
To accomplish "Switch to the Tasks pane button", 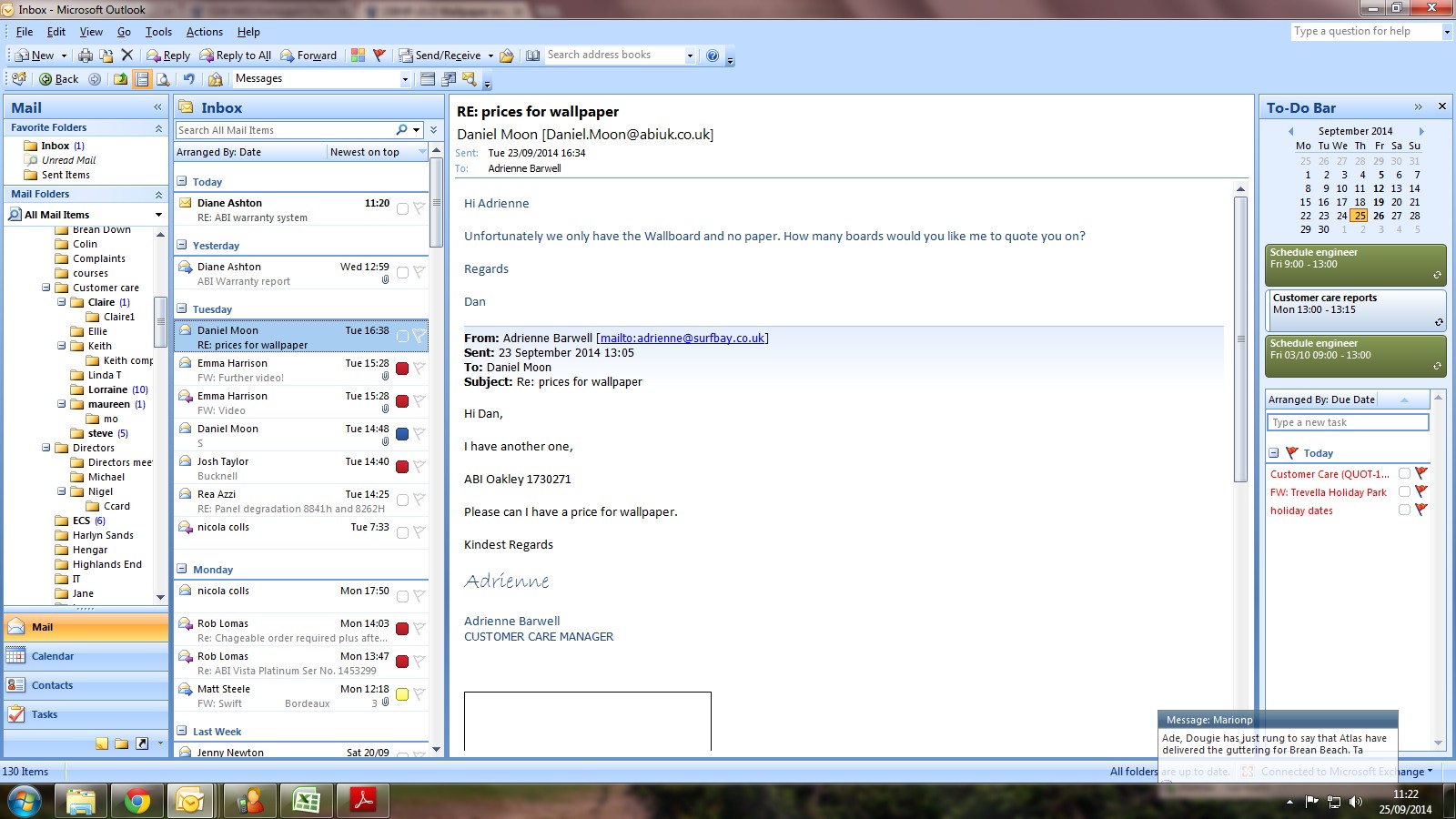I will pos(86,714).
